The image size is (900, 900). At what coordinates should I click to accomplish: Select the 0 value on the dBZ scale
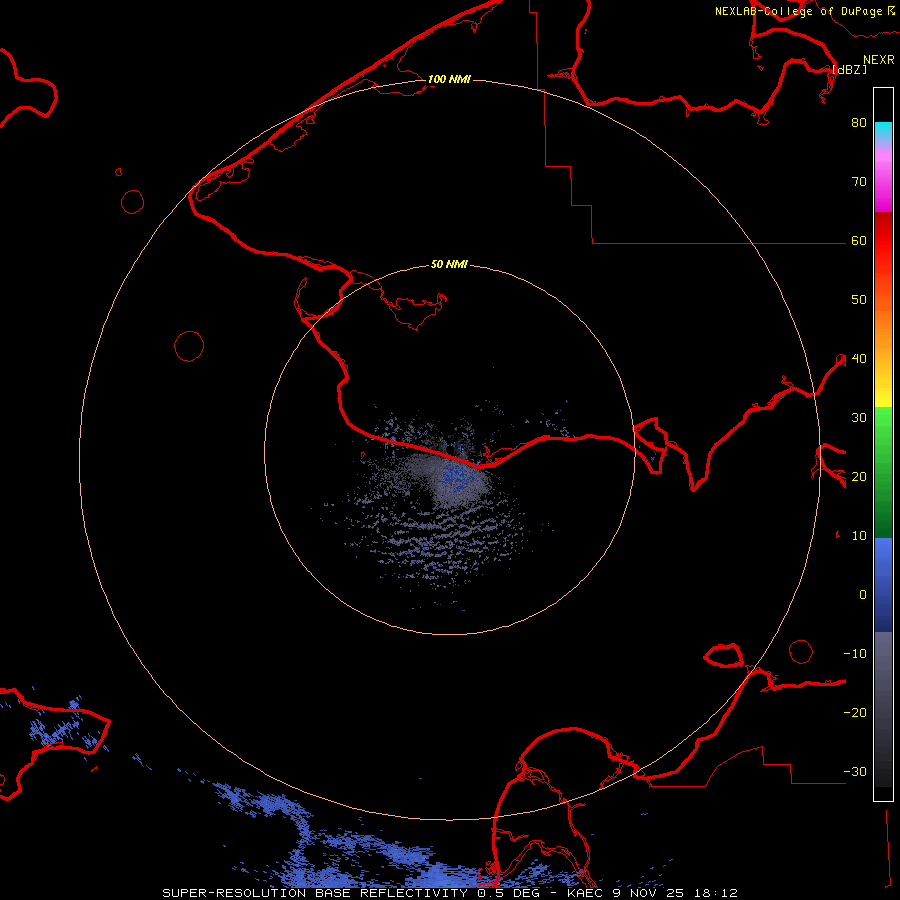(x=863, y=595)
